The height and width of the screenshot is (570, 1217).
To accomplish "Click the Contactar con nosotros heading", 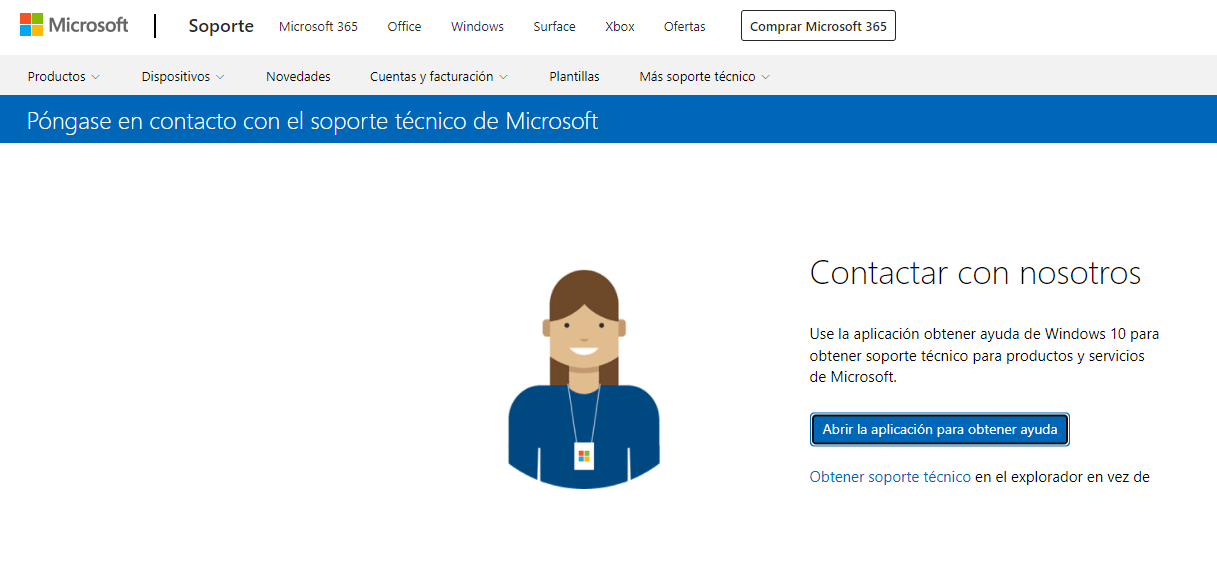I will 975,272.
